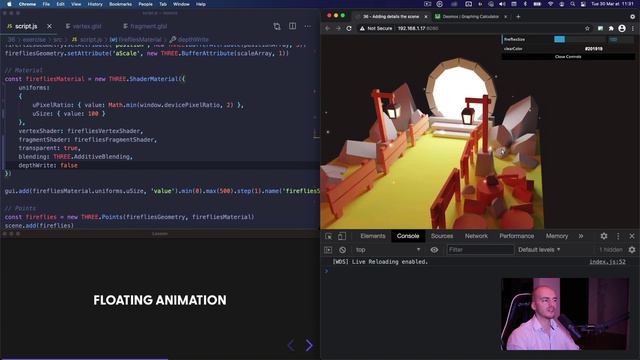This screenshot has width=640, height=360.
Task: Open the DevTools Performance tab
Action: (x=516, y=236)
